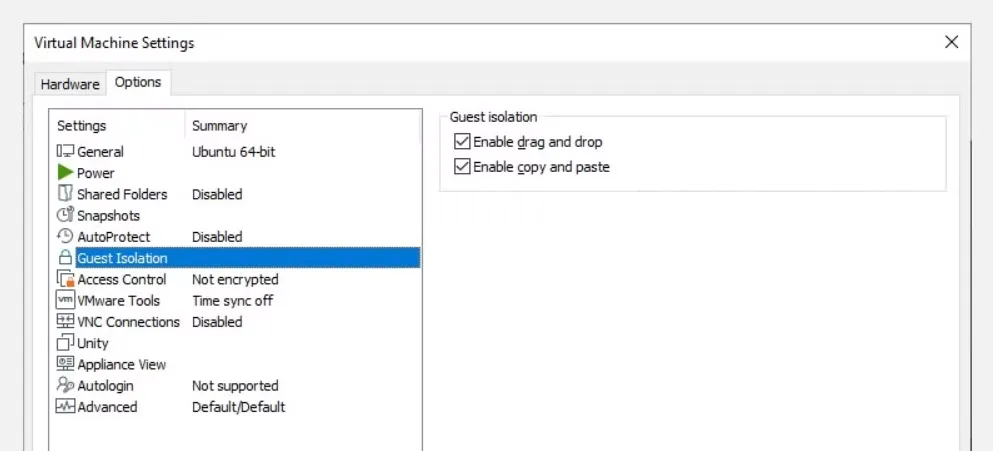Click the VMware Tools vm icon

(65, 300)
